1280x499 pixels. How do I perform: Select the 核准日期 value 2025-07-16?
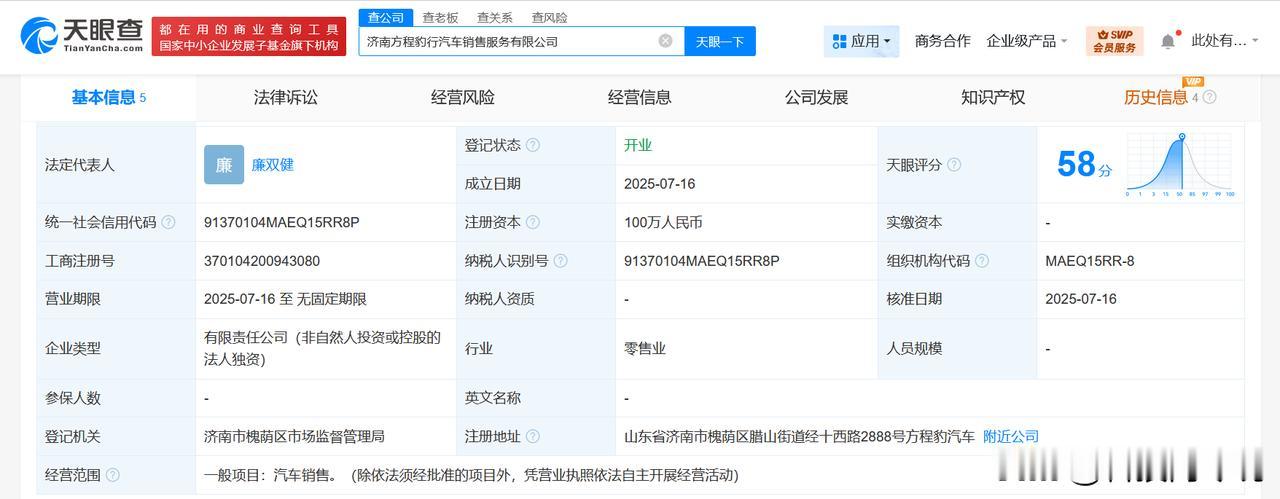tap(1081, 299)
